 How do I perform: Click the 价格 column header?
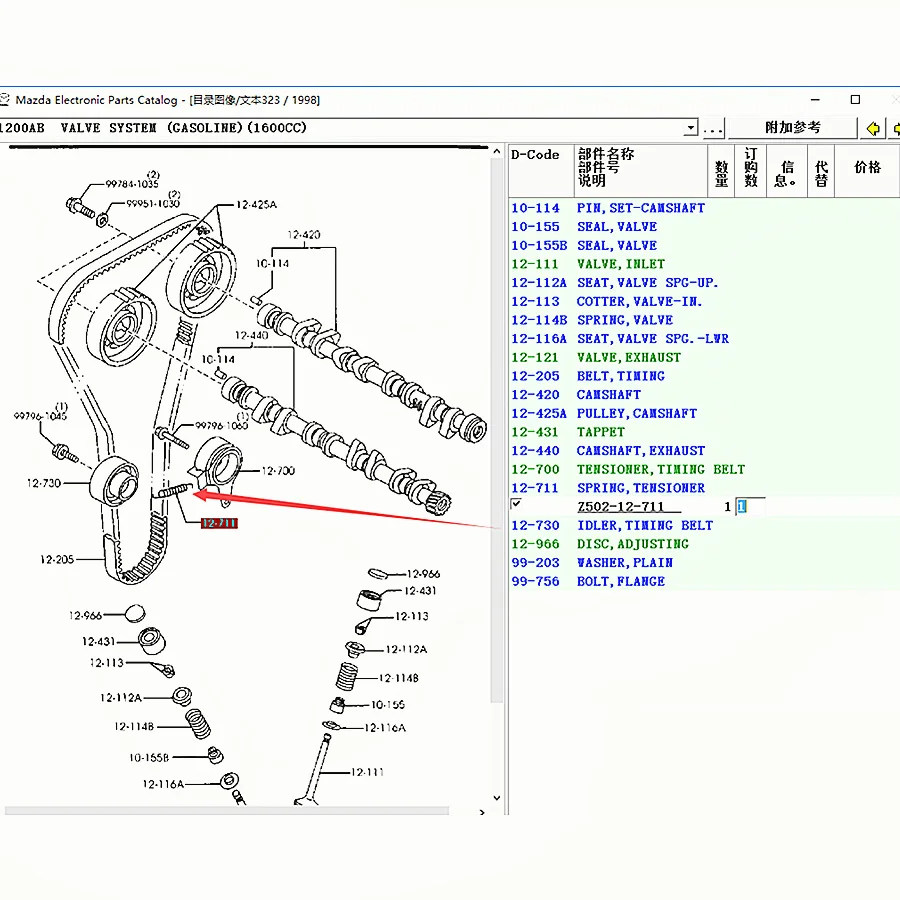pyautogui.click(x=866, y=168)
